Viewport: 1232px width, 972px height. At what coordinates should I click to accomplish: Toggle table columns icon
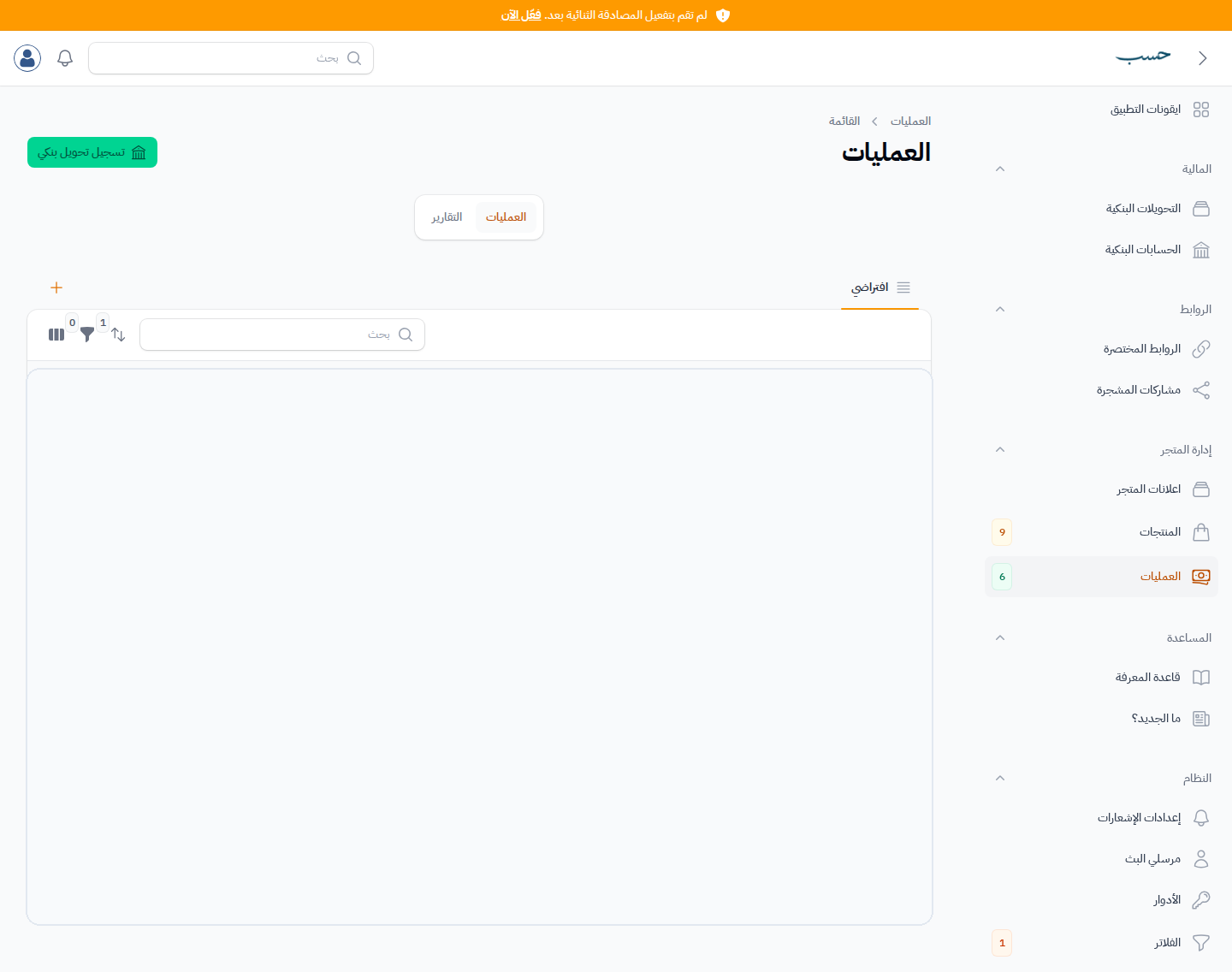(56, 335)
